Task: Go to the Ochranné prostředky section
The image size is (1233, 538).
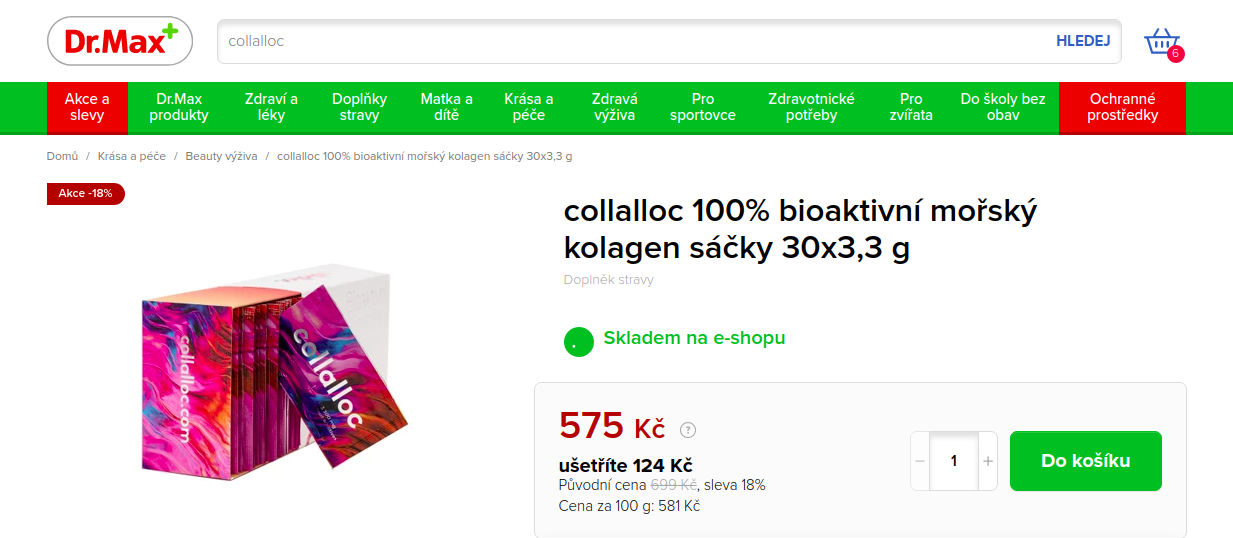Action: click(1123, 107)
